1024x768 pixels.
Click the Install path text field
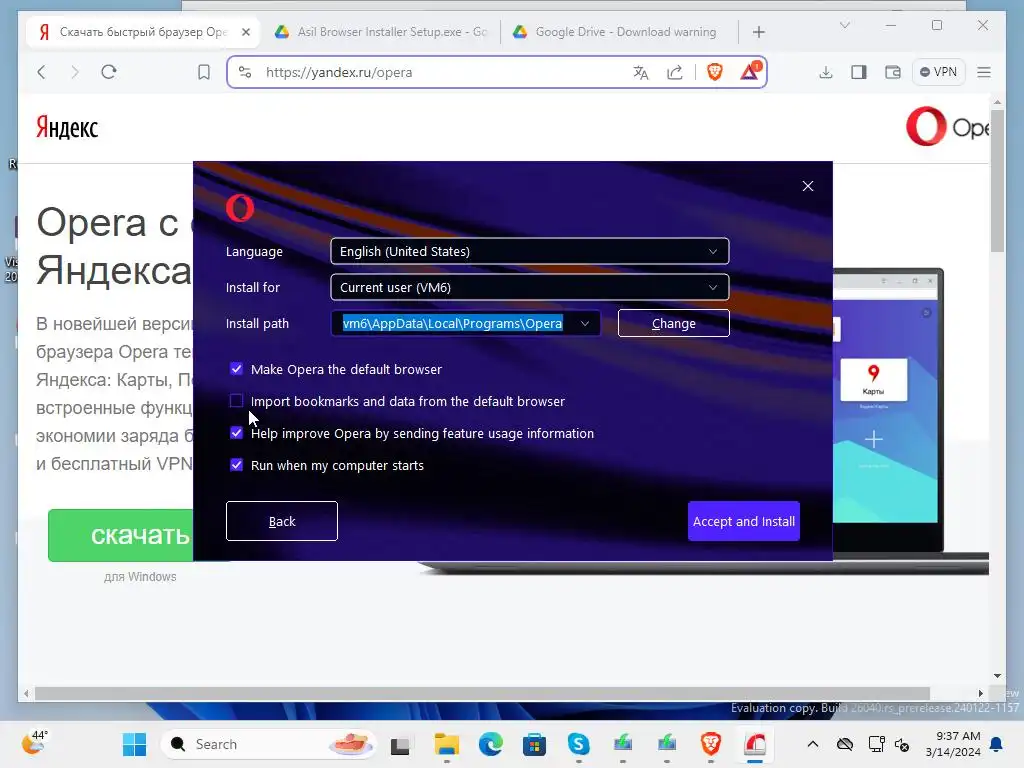[452, 323]
